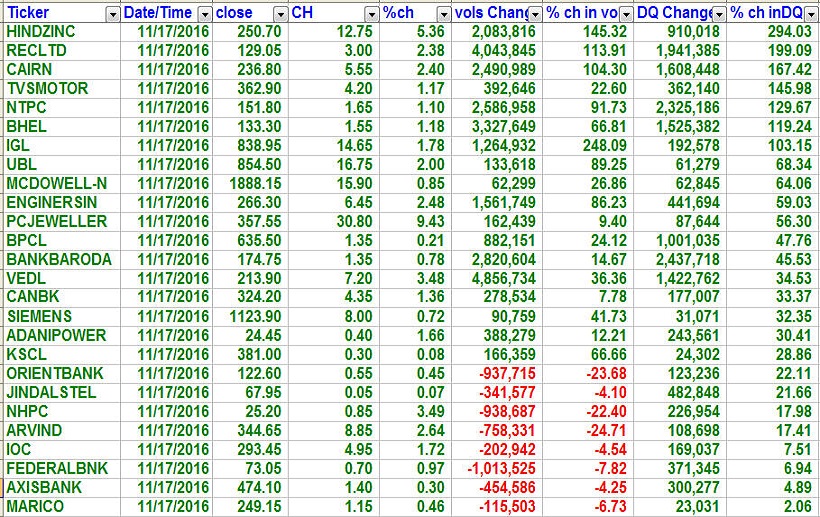Expand the DQ Change filter arrow
The height and width of the screenshot is (517, 820).
[718, 13]
